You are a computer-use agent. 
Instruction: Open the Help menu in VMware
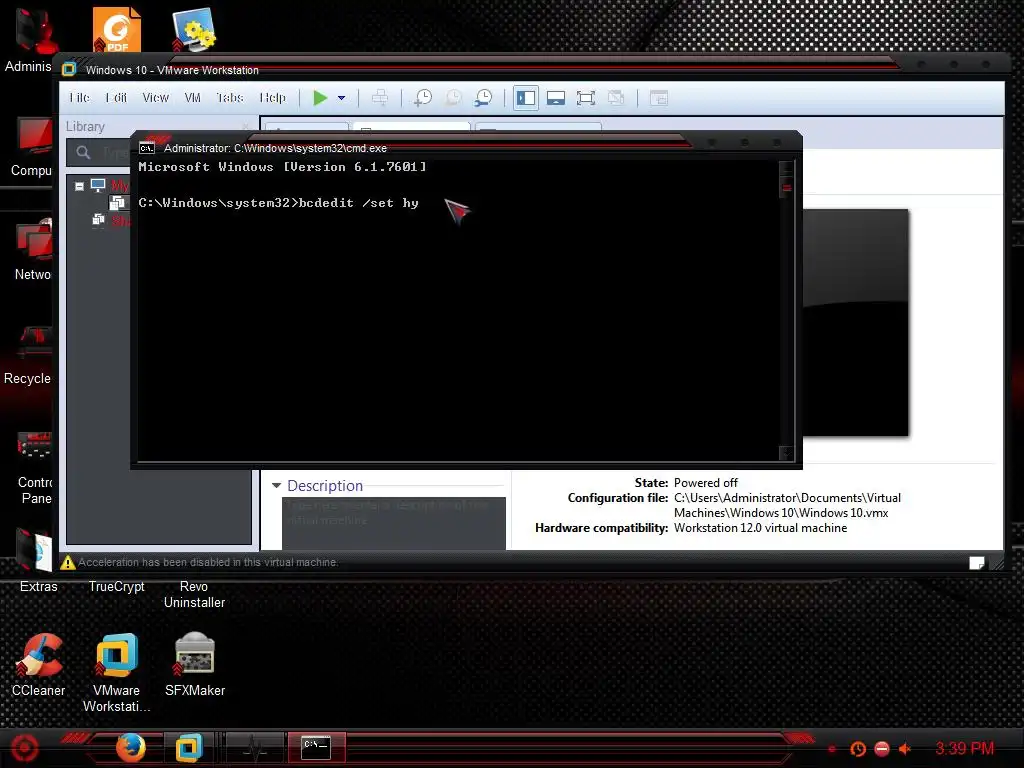click(272, 97)
